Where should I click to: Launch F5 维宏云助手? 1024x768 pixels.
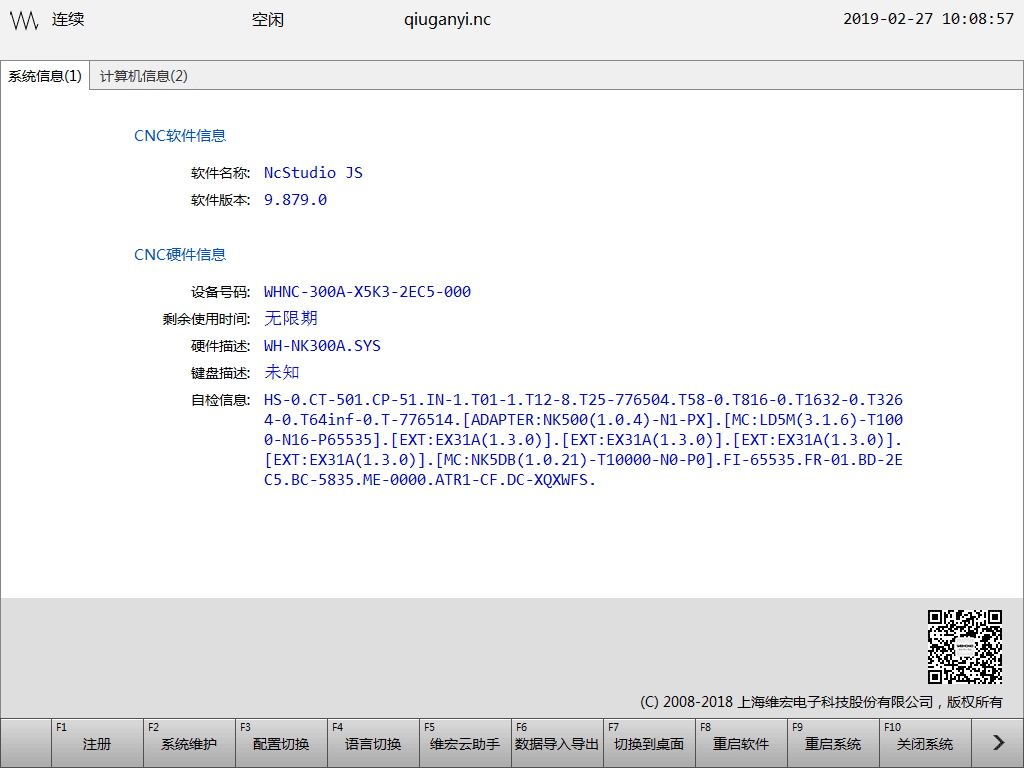tap(466, 743)
